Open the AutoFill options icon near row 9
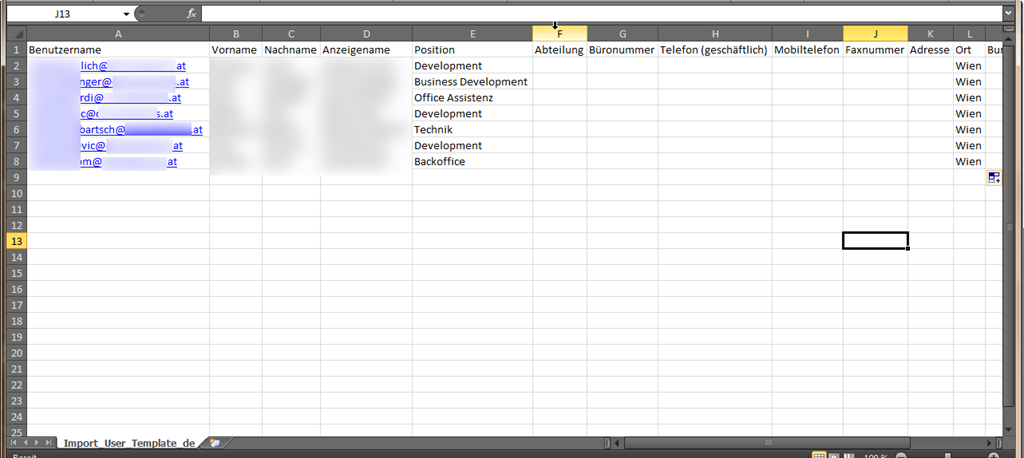The width and height of the screenshot is (1024, 458). pos(994,178)
